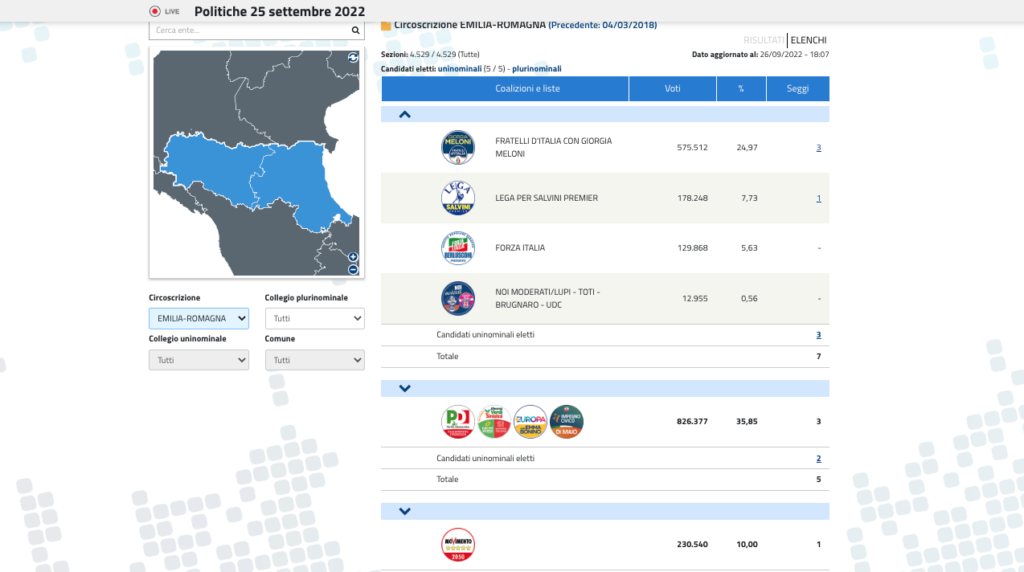Click the PD party logo
This screenshot has height=572, width=1024.
pyautogui.click(x=458, y=422)
